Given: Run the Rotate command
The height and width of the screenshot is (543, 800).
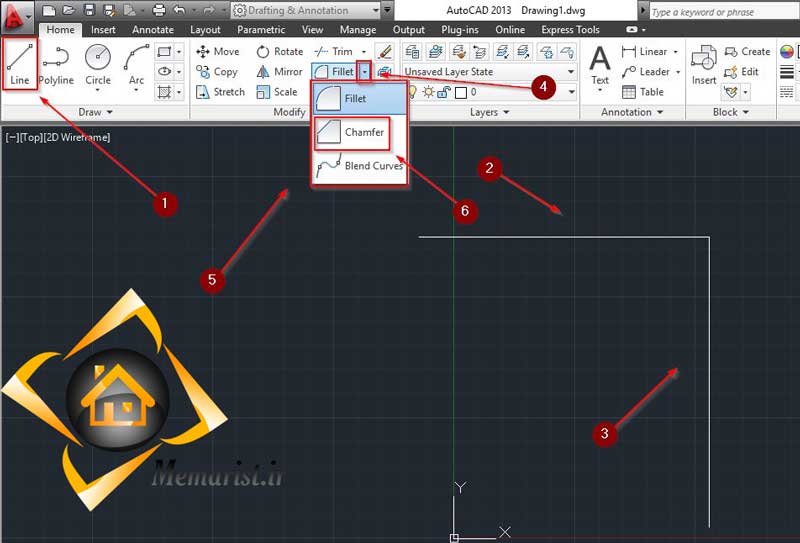Looking at the screenshot, I should pyautogui.click(x=280, y=52).
